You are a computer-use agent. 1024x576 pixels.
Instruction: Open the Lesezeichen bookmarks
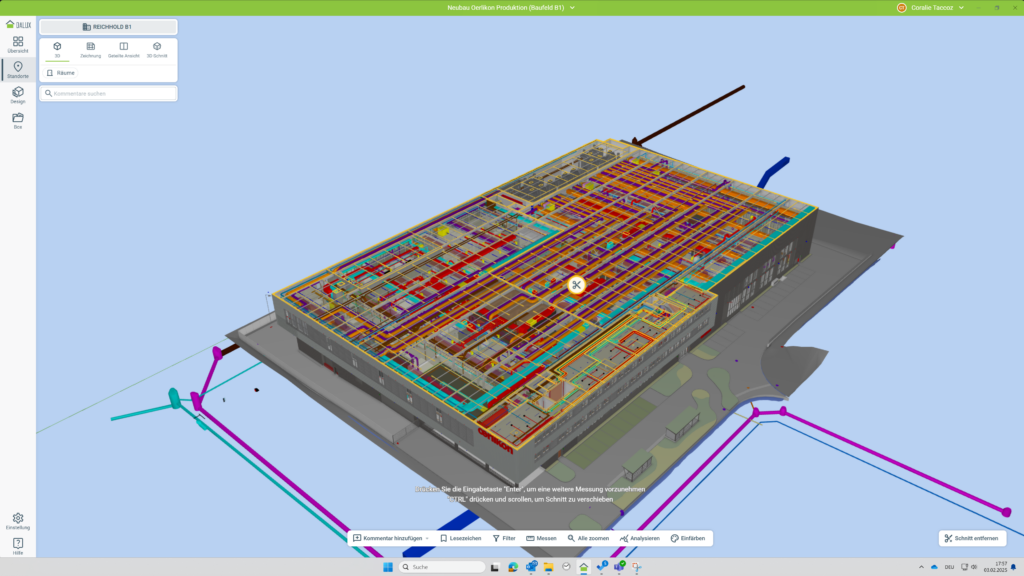click(x=460, y=538)
